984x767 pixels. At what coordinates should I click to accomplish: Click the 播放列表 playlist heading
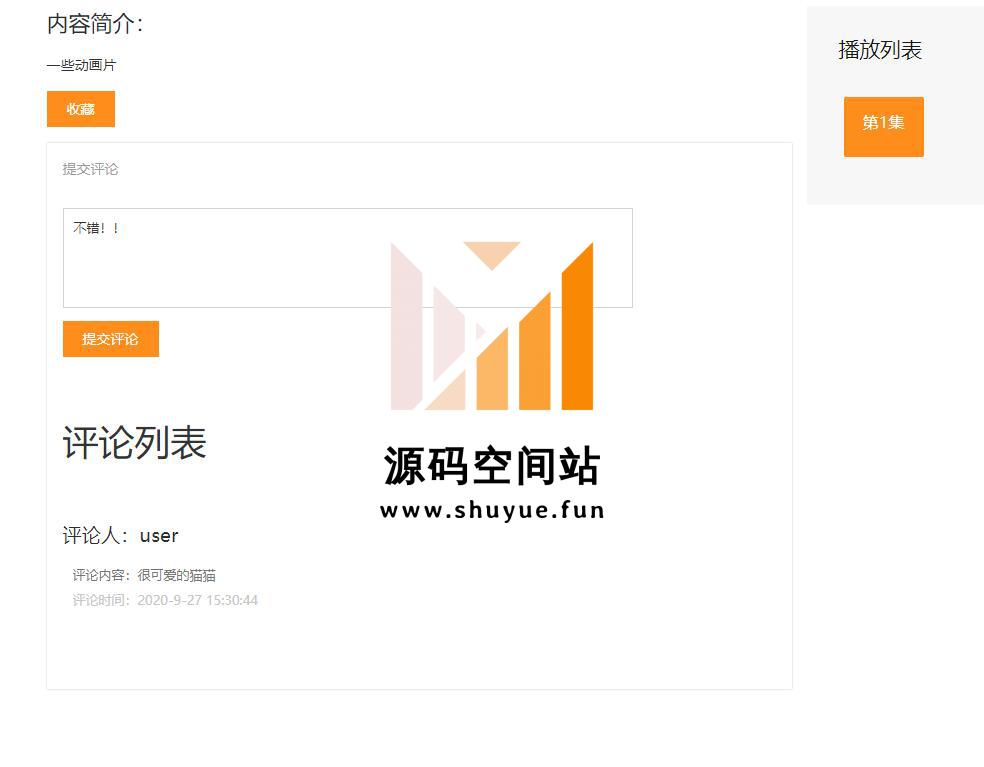pos(880,50)
